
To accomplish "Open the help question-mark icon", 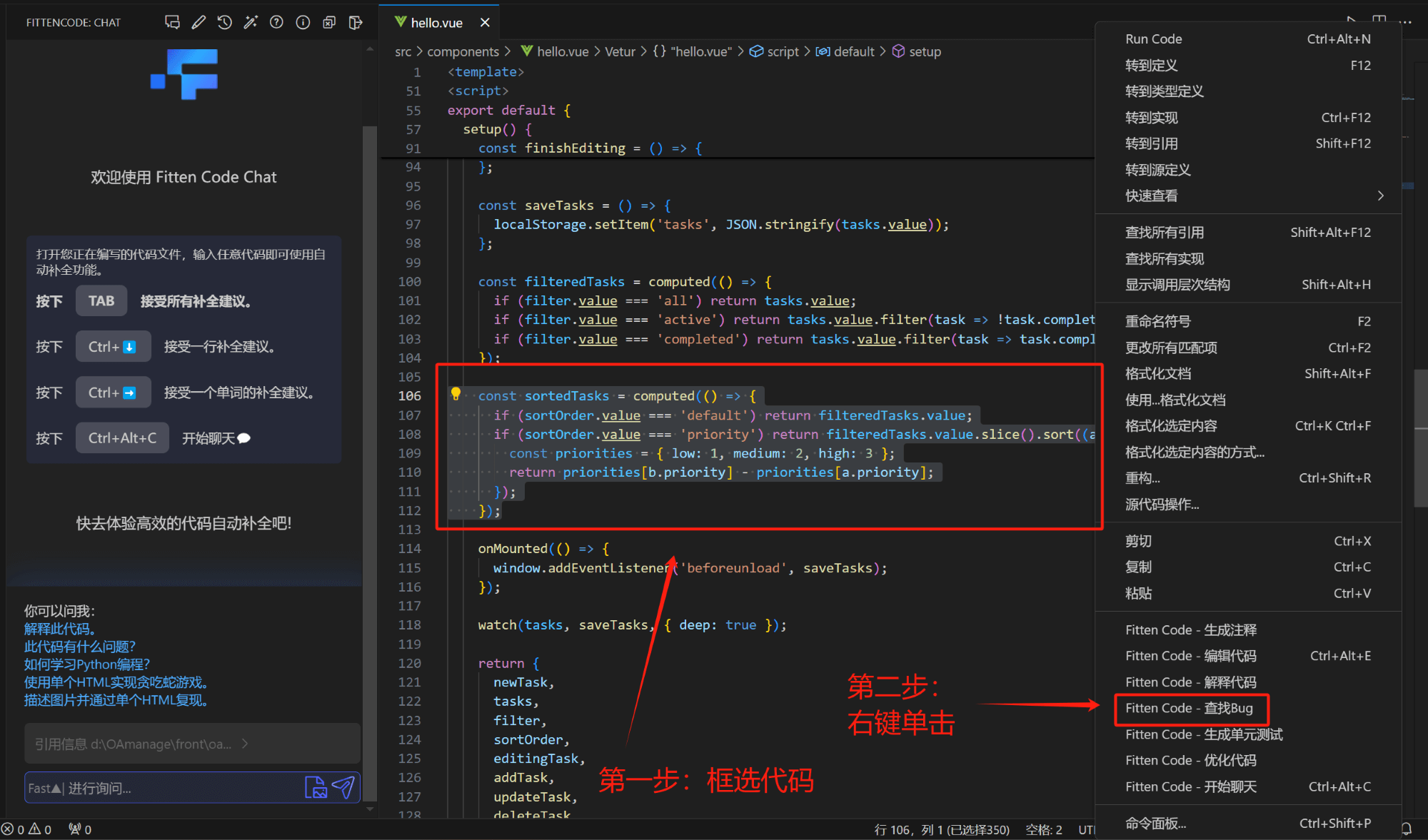I will 276,22.
